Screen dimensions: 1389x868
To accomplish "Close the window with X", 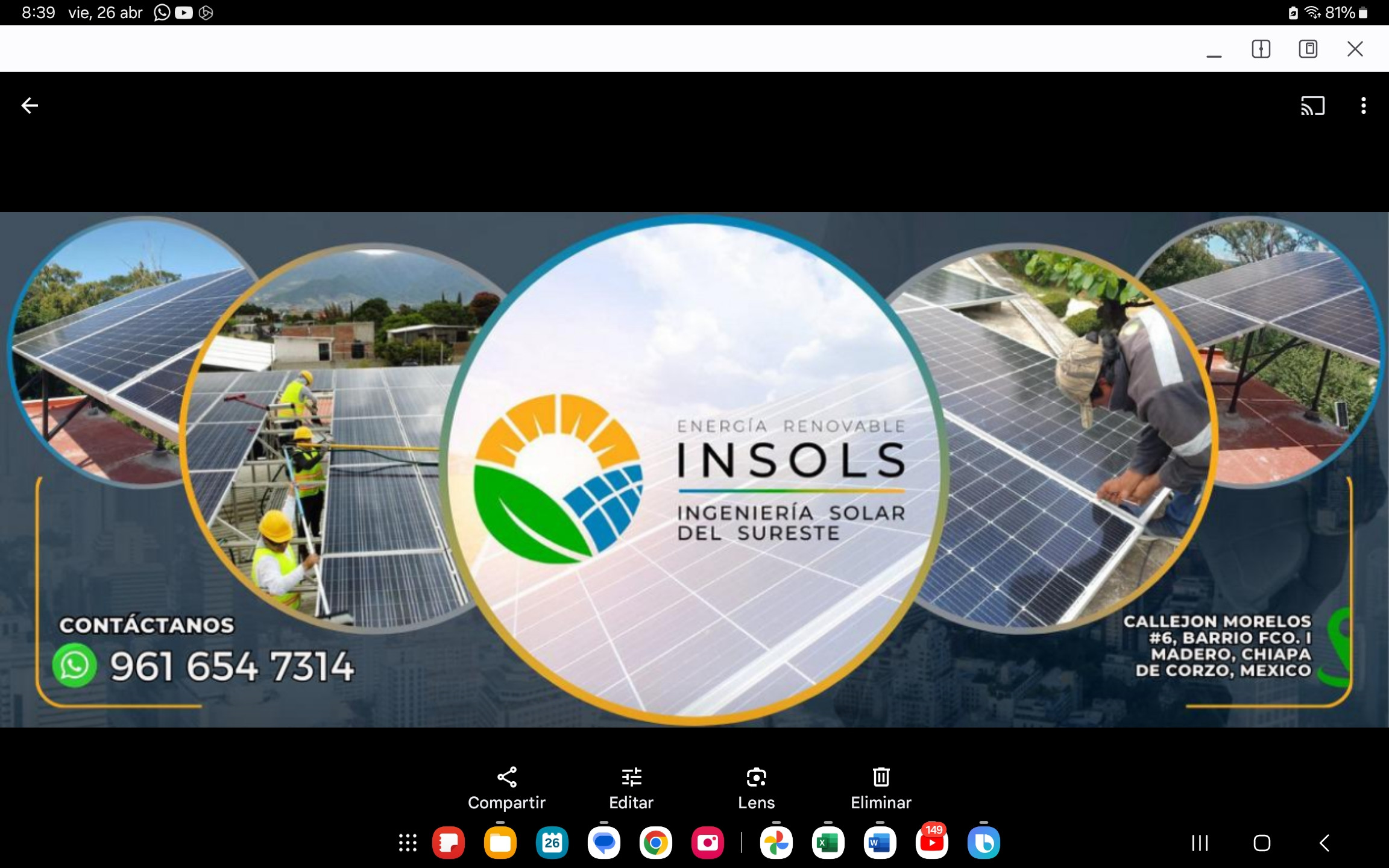I will click(x=1355, y=49).
